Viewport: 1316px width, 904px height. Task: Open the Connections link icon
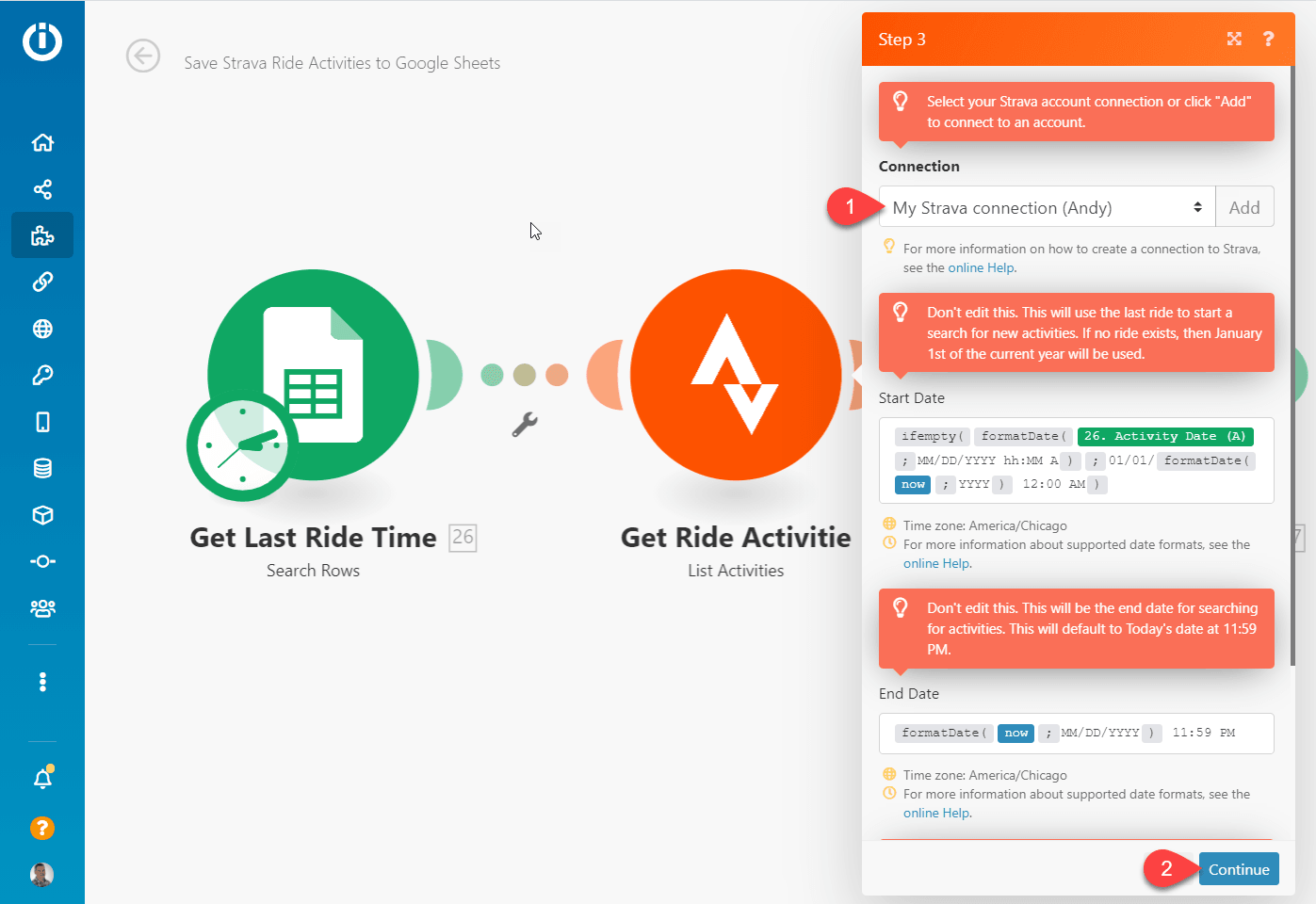(x=42, y=282)
